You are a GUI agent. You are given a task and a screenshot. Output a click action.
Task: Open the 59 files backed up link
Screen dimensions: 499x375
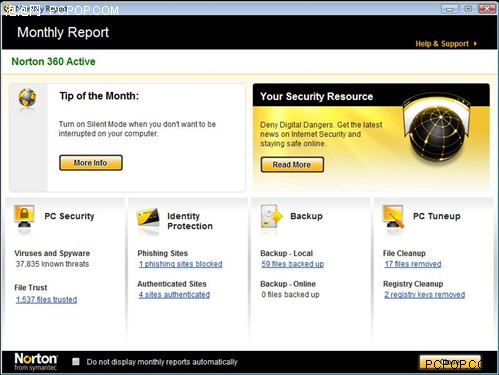click(x=293, y=264)
